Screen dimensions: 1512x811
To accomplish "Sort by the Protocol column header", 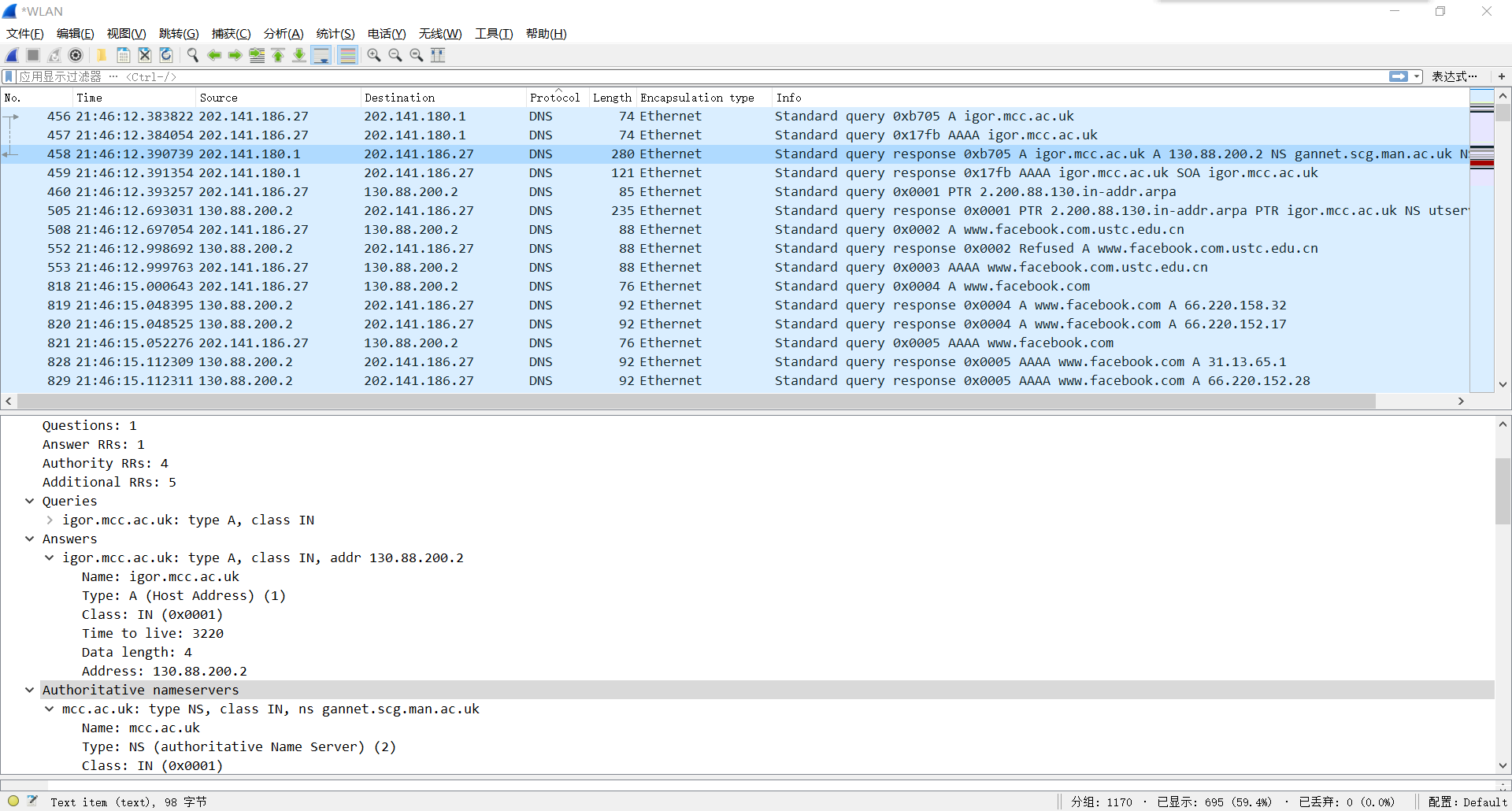I will click(557, 98).
